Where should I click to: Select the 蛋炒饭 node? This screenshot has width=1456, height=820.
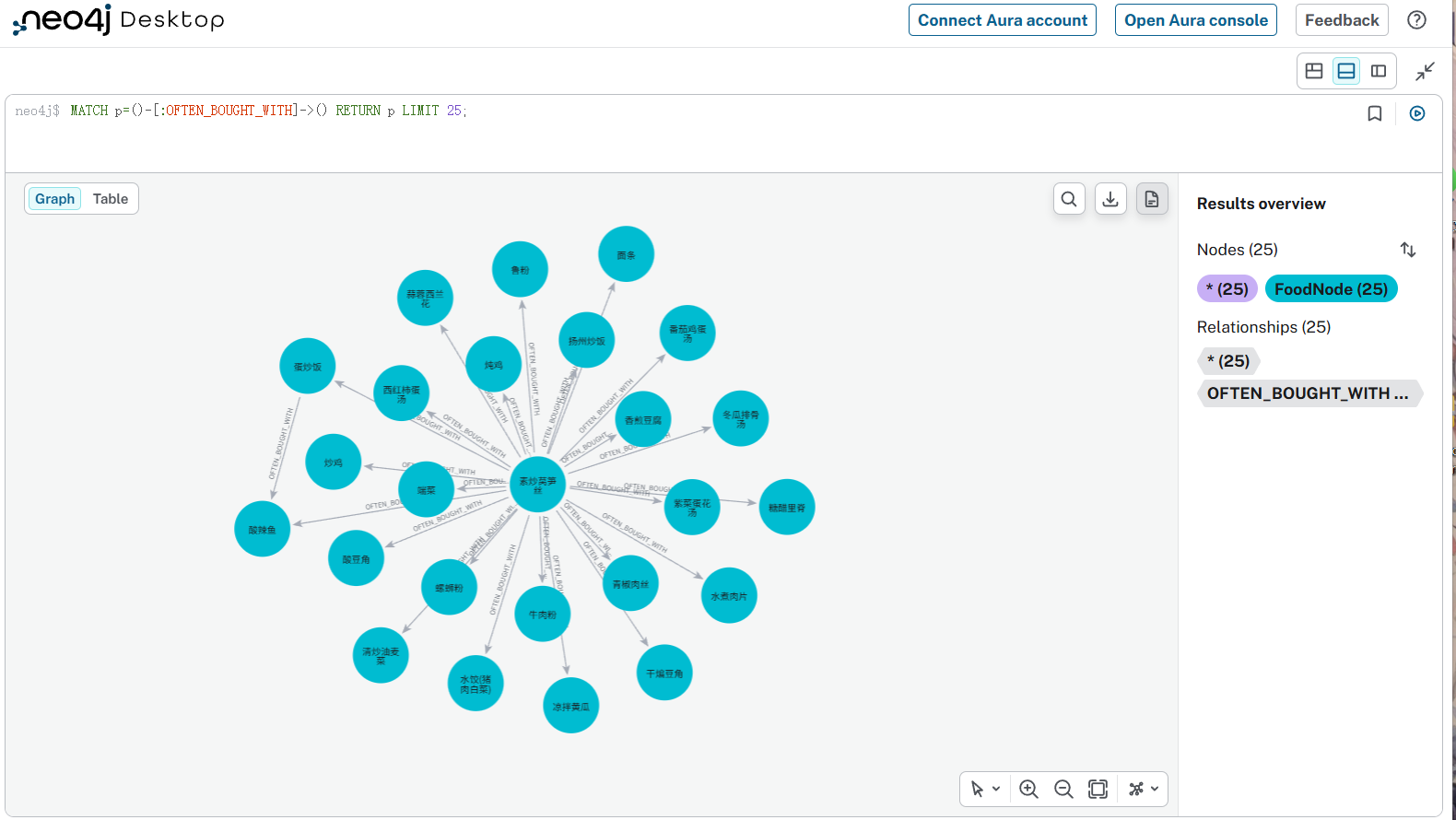click(x=307, y=366)
